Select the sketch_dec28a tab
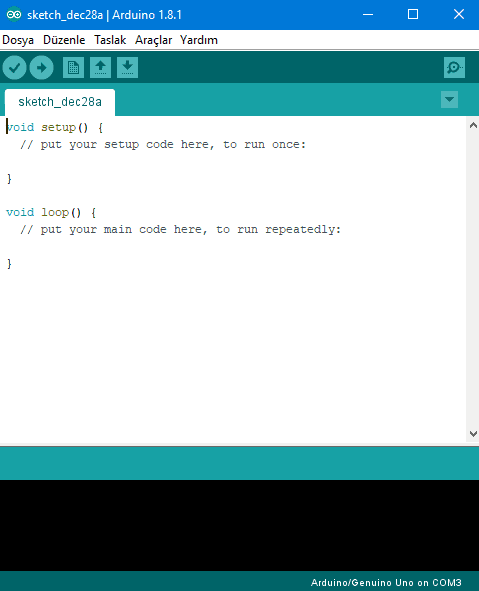 60,102
